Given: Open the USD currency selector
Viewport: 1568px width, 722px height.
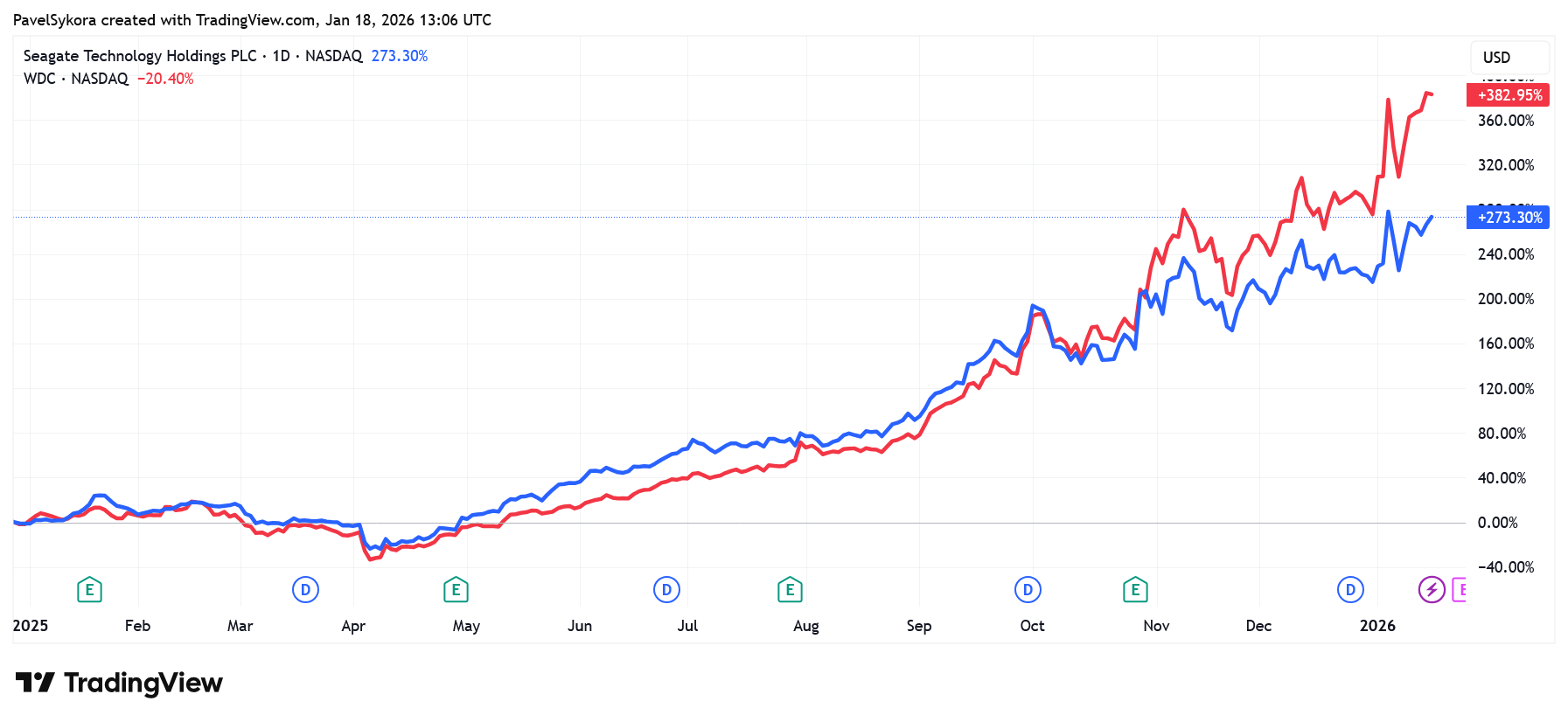Looking at the screenshot, I should click(1509, 58).
